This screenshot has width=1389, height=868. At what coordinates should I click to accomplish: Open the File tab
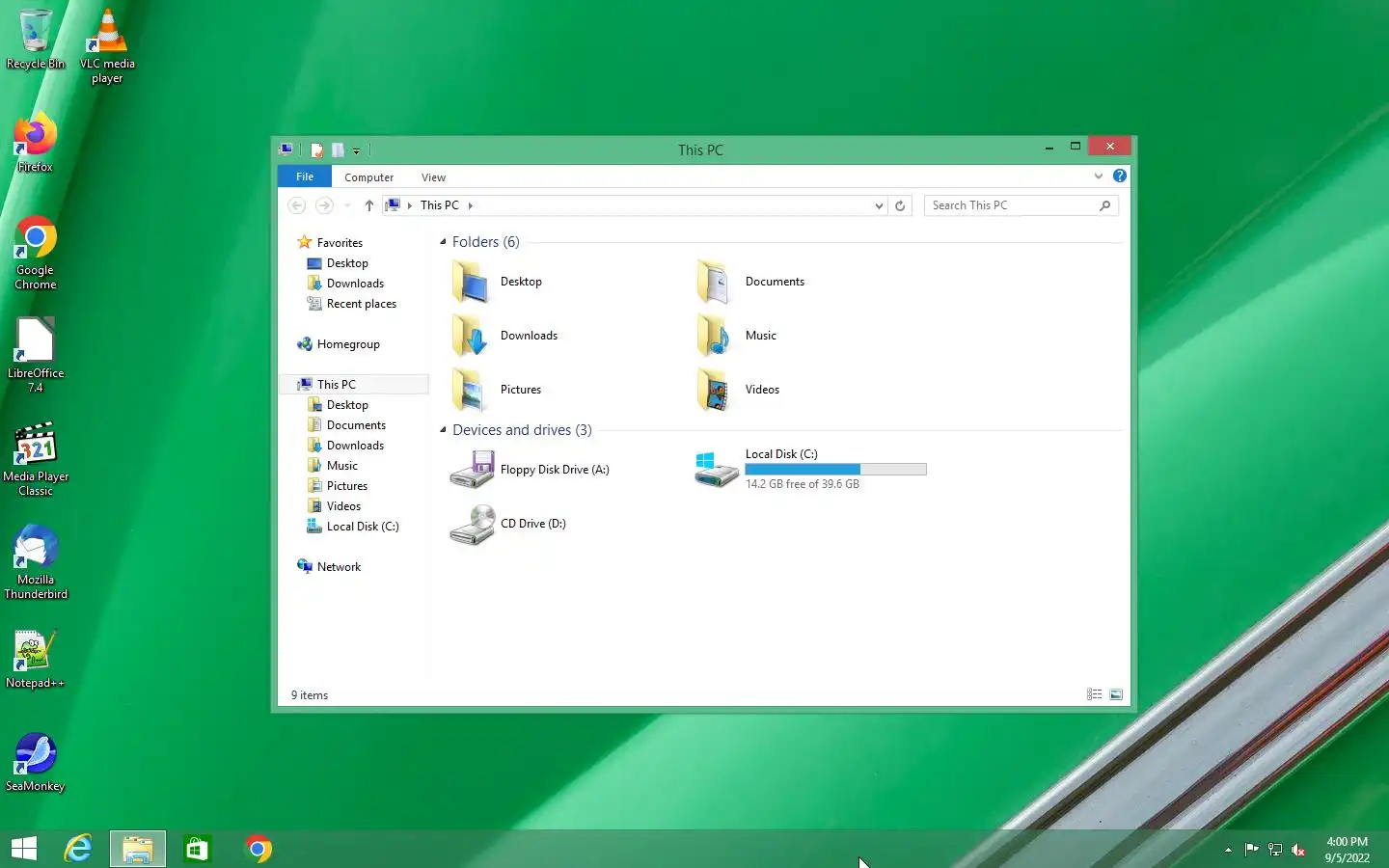pos(305,176)
